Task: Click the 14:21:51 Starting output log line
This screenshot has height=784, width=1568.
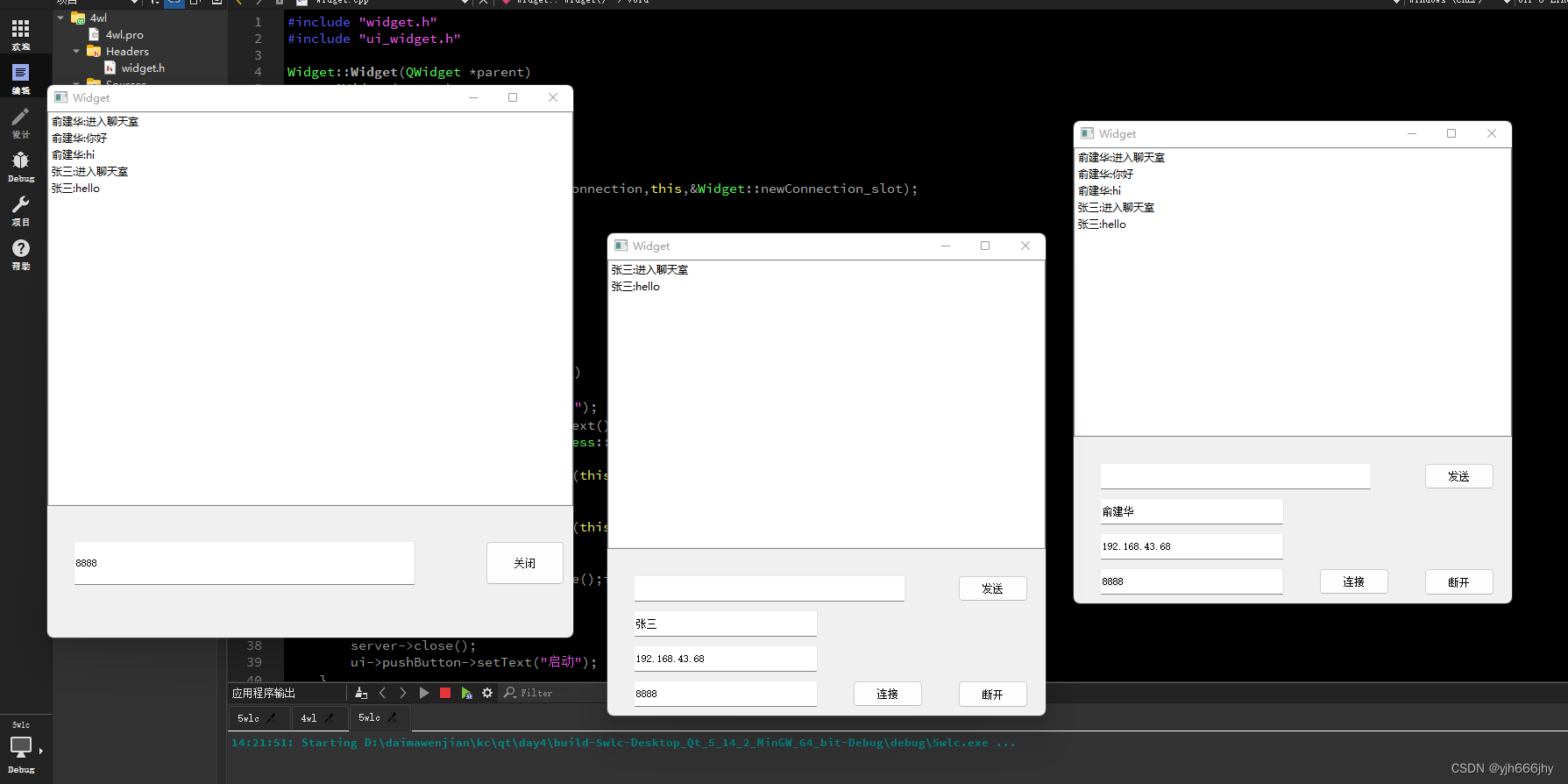Action: click(x=623, y=743)
